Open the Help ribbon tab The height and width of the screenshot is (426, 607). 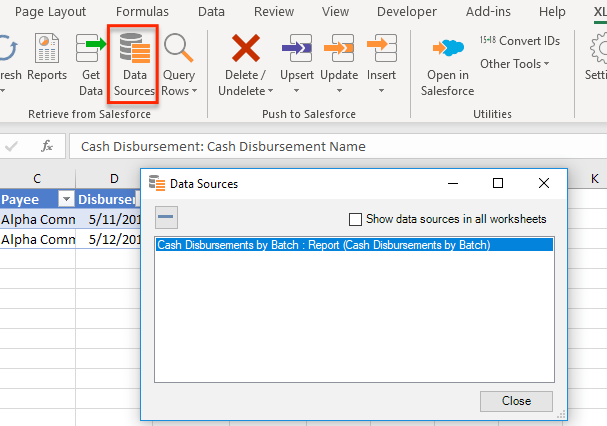pyautogui.click(x=552, y=12)
